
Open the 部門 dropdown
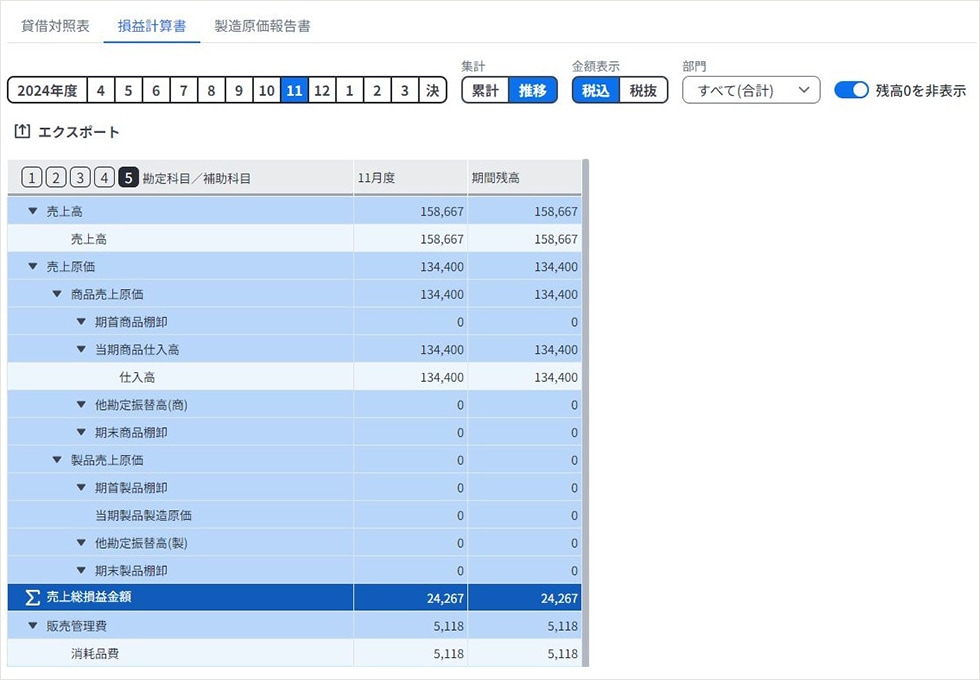[751, 90]
